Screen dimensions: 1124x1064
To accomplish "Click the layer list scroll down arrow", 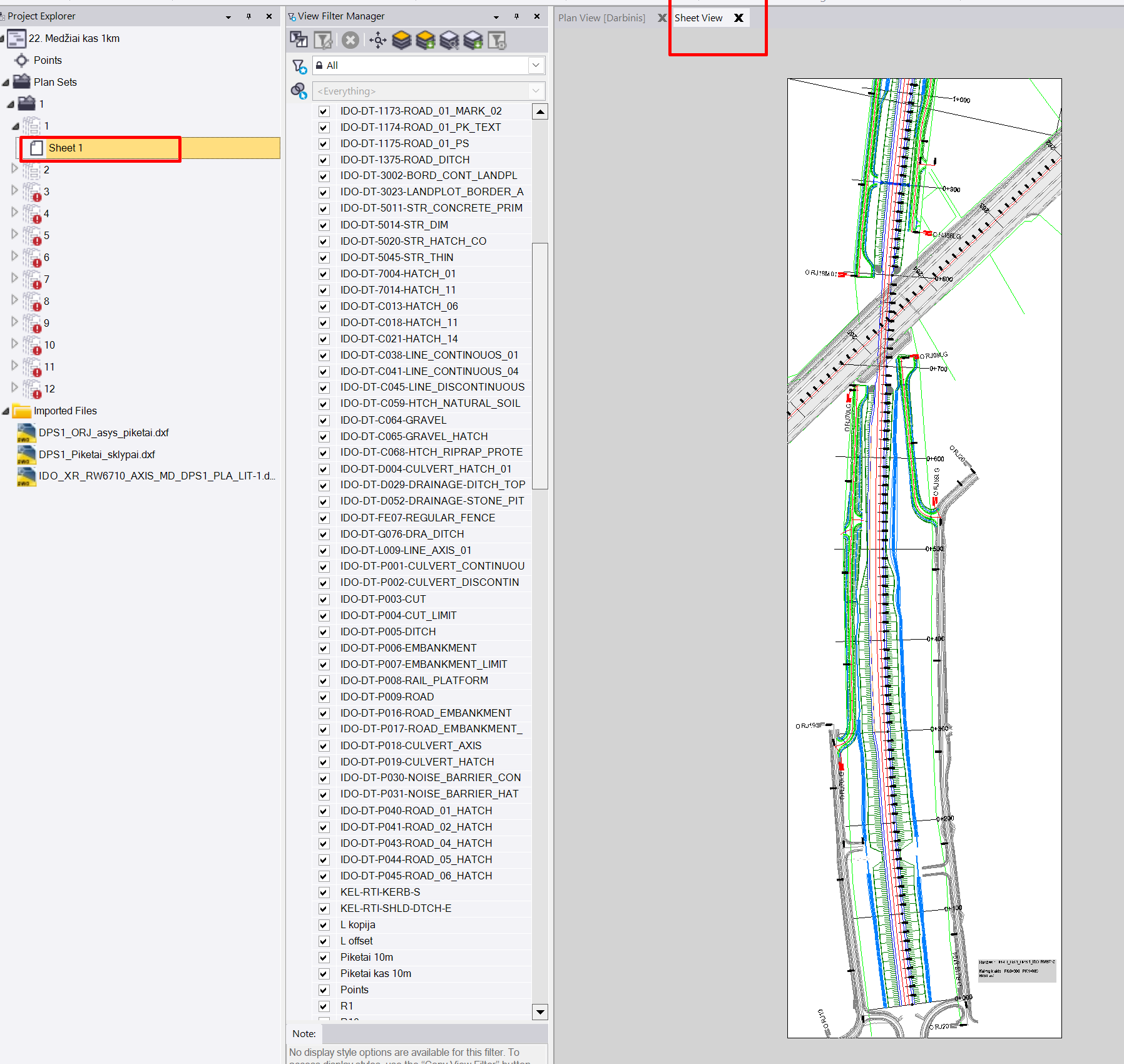I will (539, 1011).
